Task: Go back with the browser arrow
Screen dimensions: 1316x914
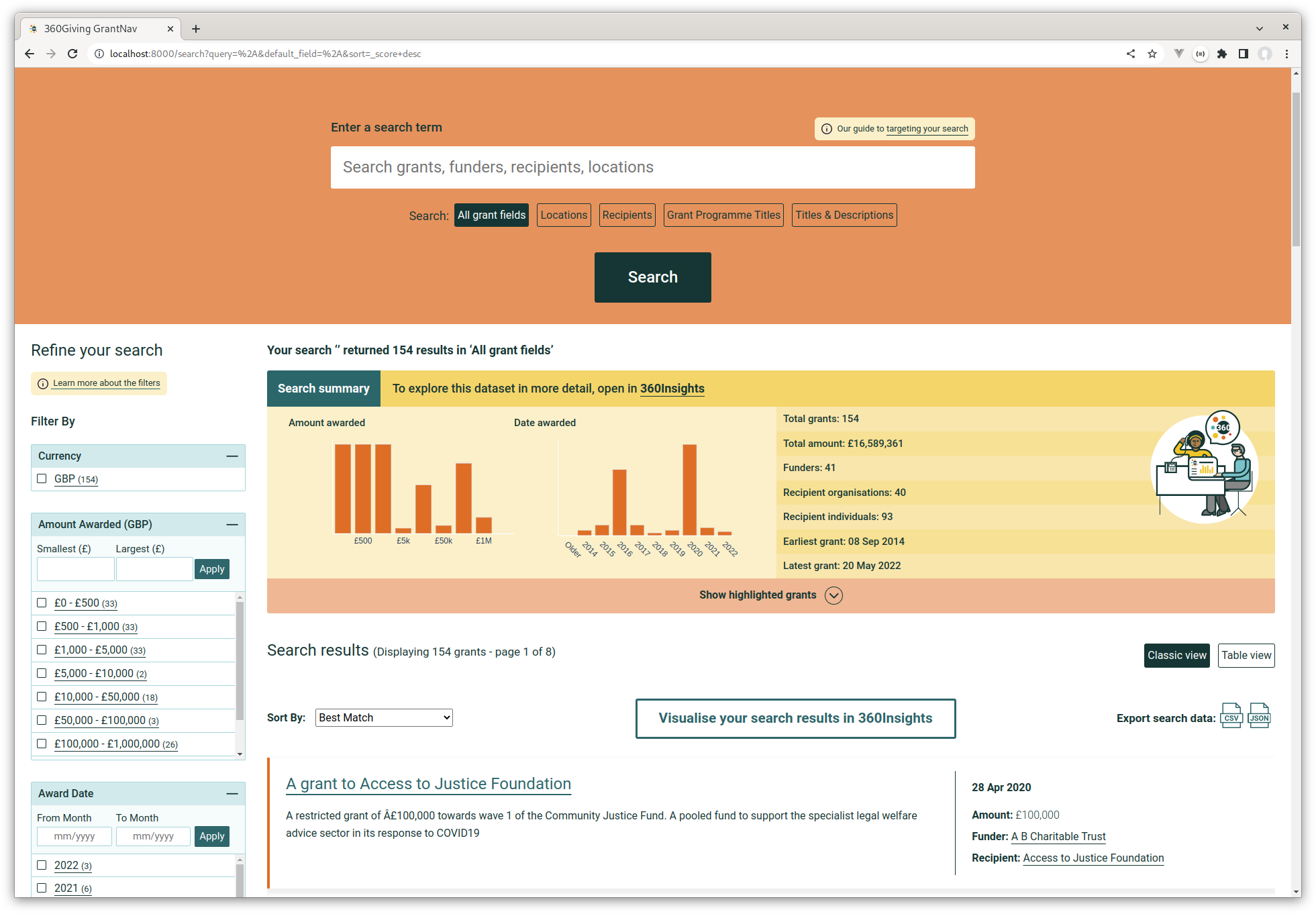Action: click(x=29, y=54)
